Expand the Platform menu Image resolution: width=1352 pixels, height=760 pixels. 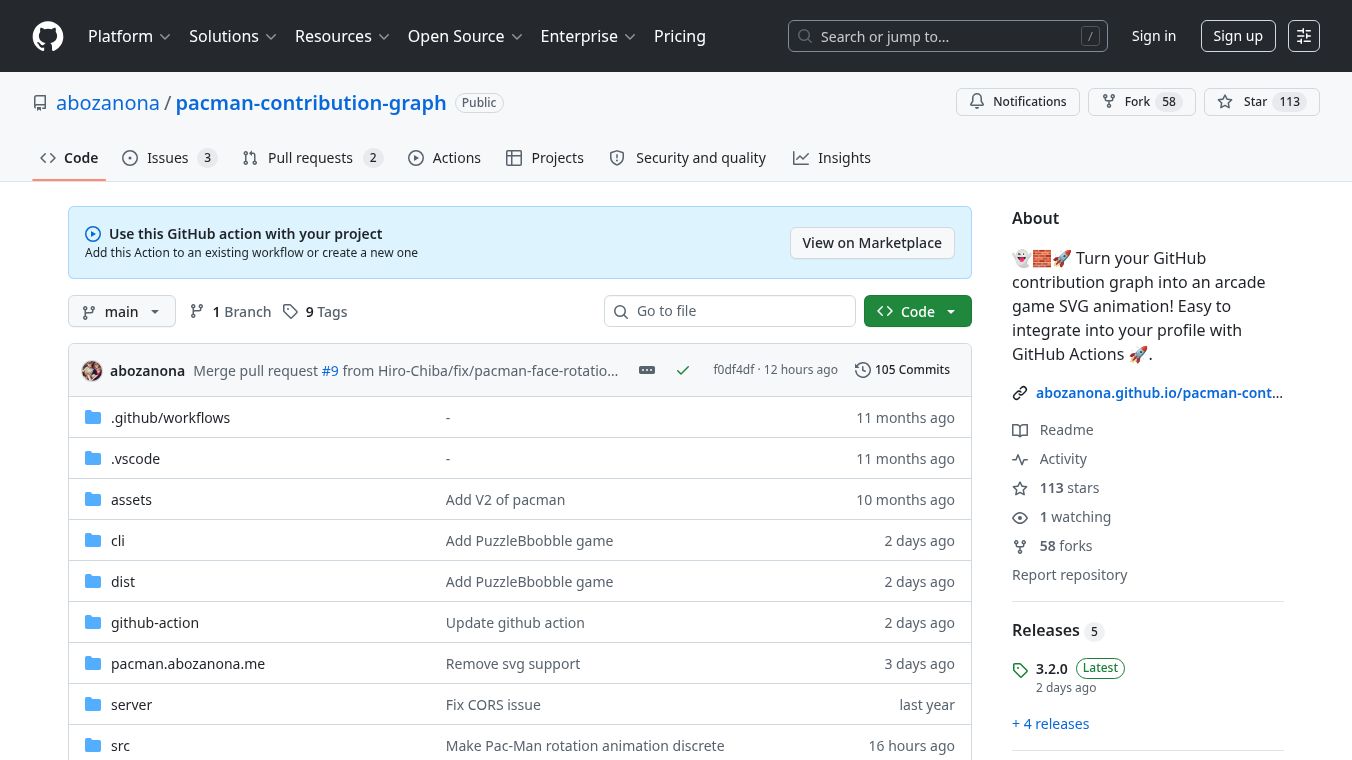tap(129, 36)
